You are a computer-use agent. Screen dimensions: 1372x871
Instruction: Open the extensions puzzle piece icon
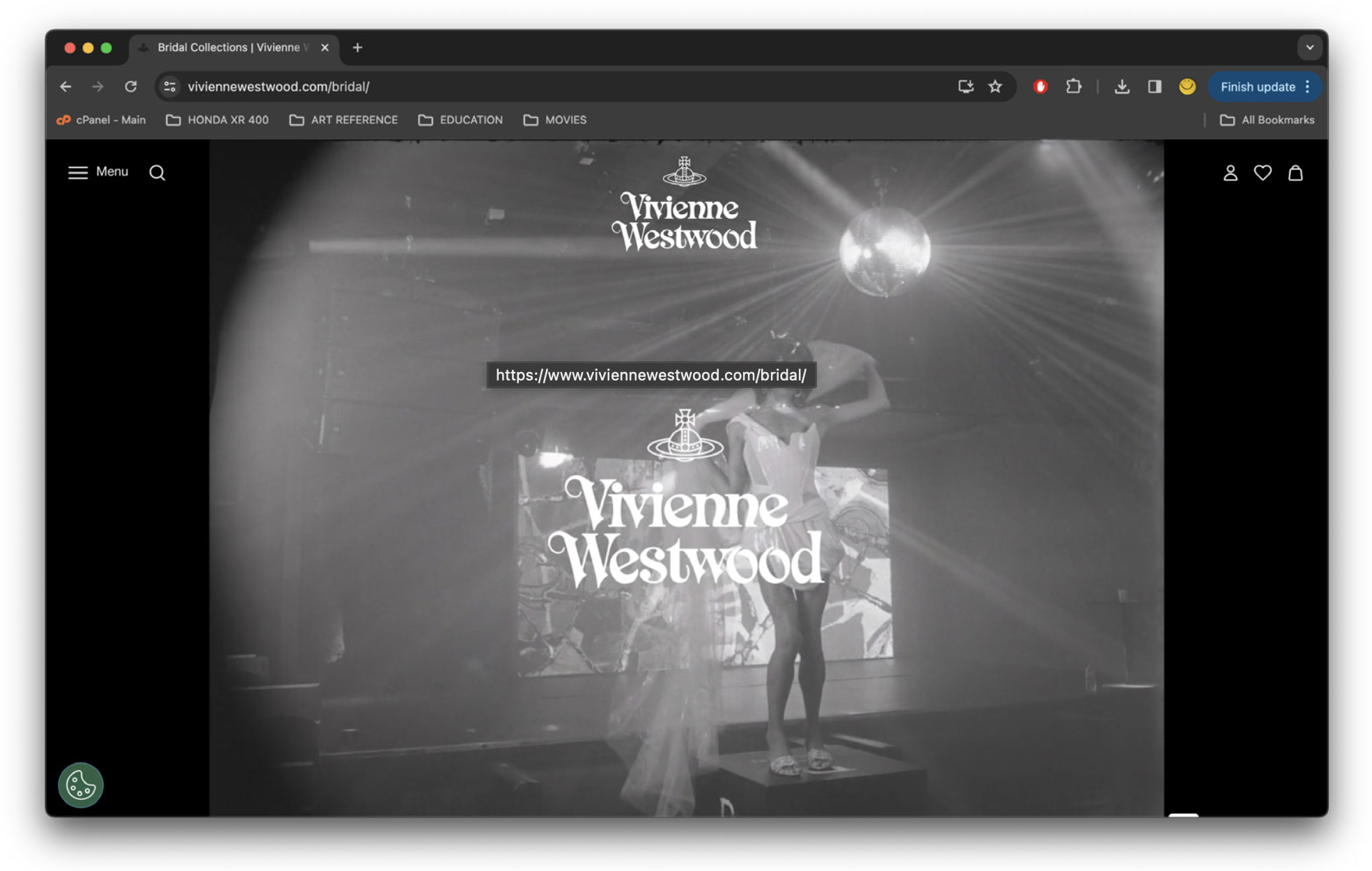[x=1073, y=86]
